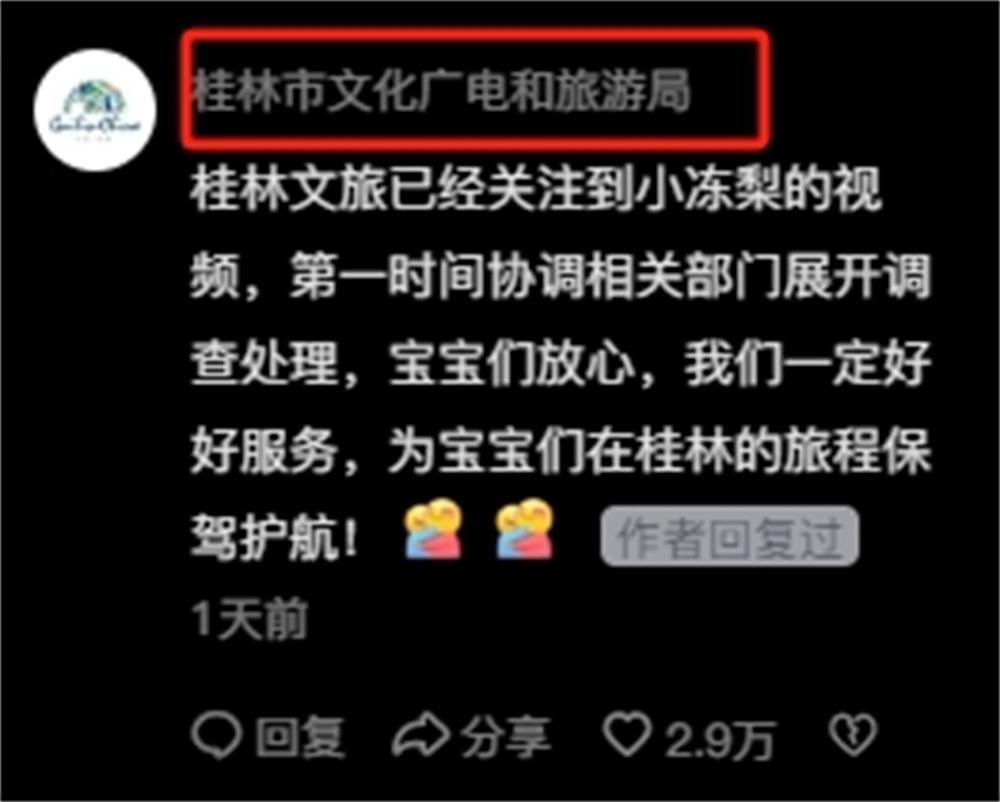
Task: Tap the comment line starting 桂林文旅已经关注到
Action: (x=536, y=189)
